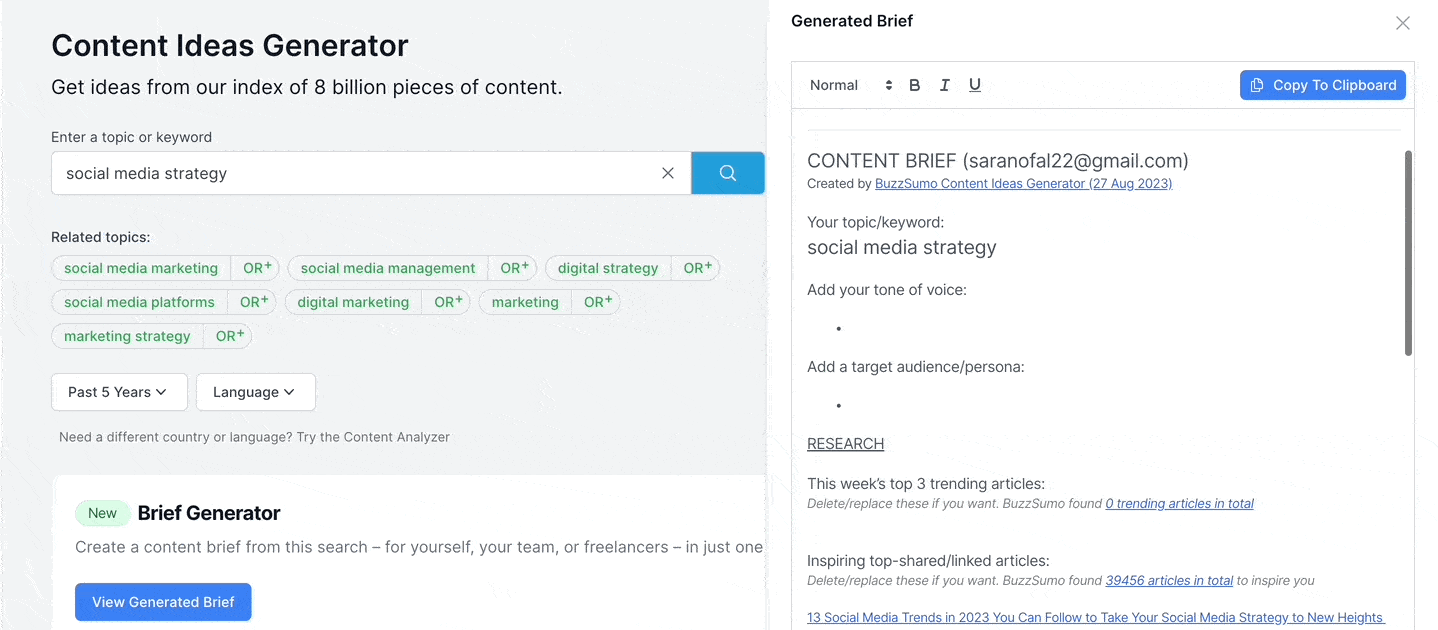Screen dimensions: 1438x630
Task: Click the View Generated Brief button
Action: coord(162,602)
